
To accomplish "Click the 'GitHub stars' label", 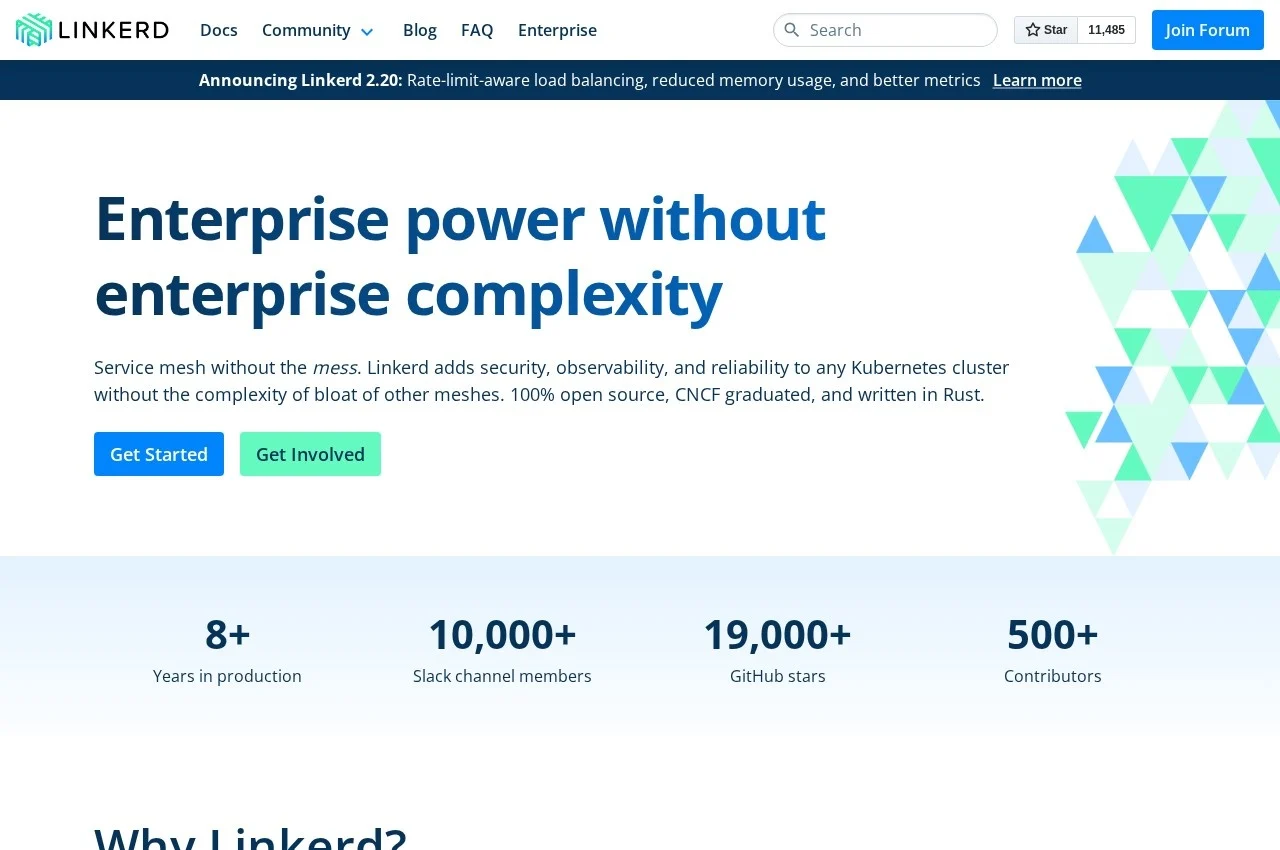I will pyautogui.click(x=778, y=676).
